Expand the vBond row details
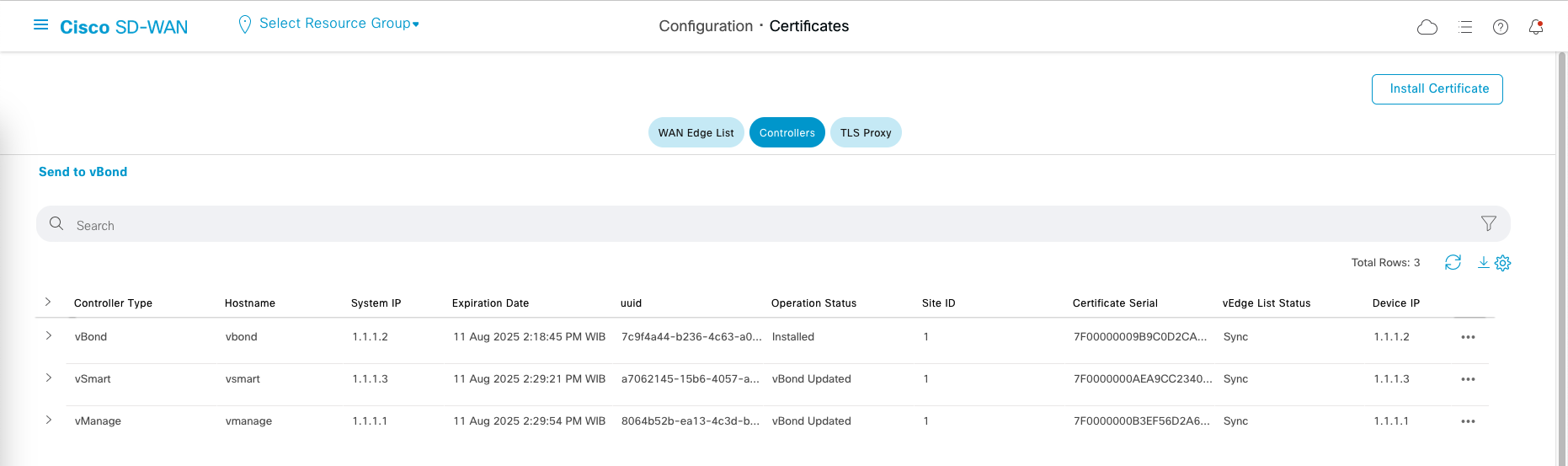This screenshot has height=466, width=1568. 49,336
